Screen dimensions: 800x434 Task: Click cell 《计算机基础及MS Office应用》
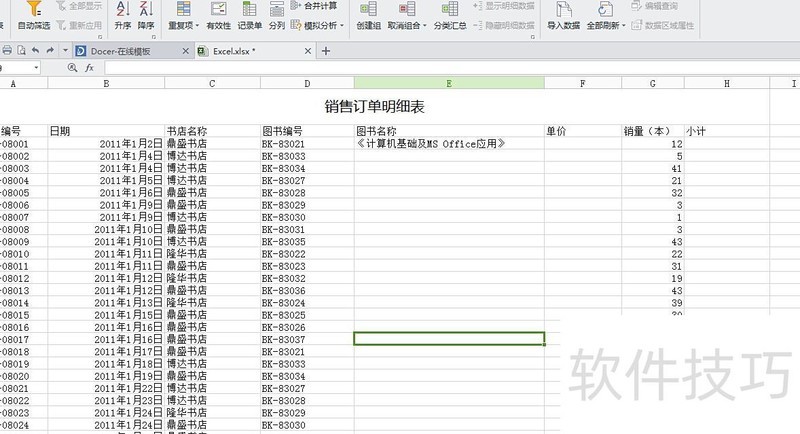pos(449,144)
